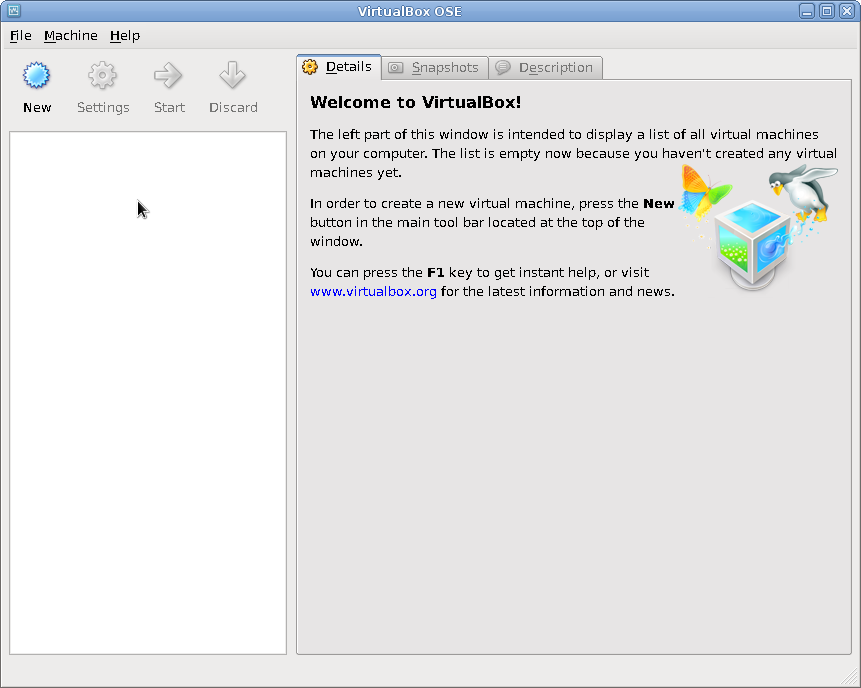Switch to the Details tab
861x688 pixels.
(338, 67)
